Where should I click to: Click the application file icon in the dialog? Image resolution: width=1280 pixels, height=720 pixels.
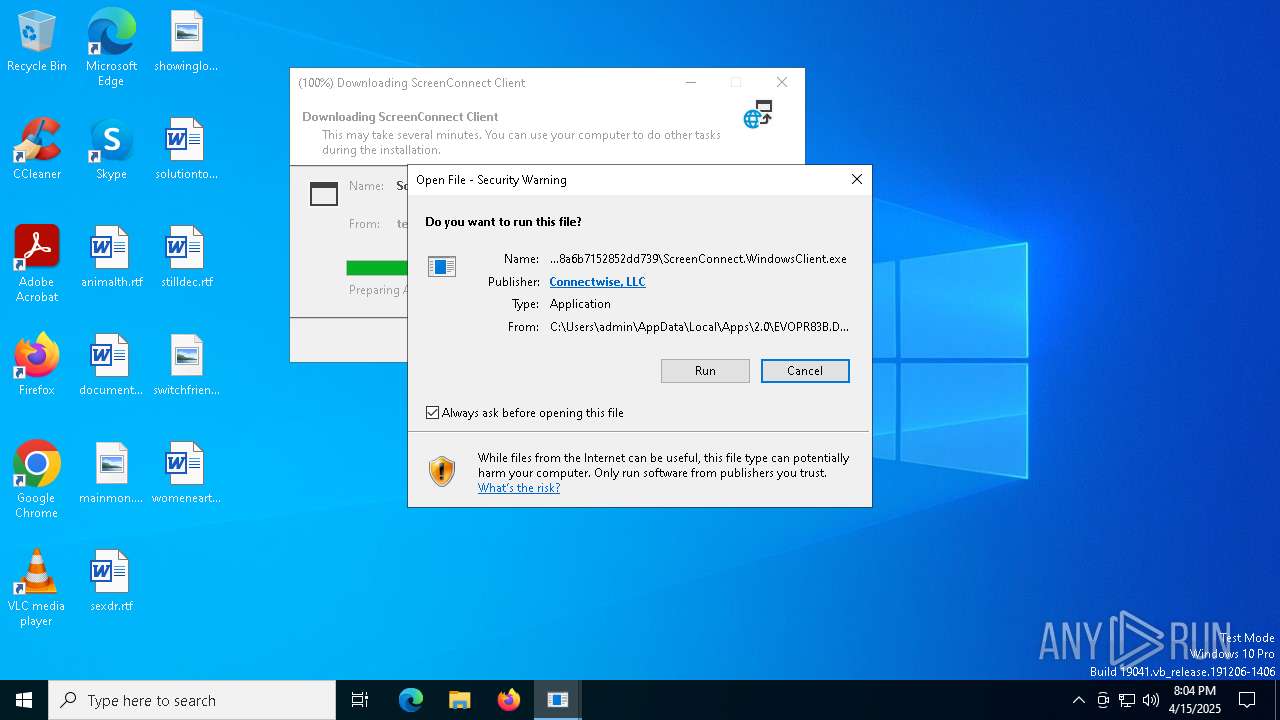tap(441, 266)
